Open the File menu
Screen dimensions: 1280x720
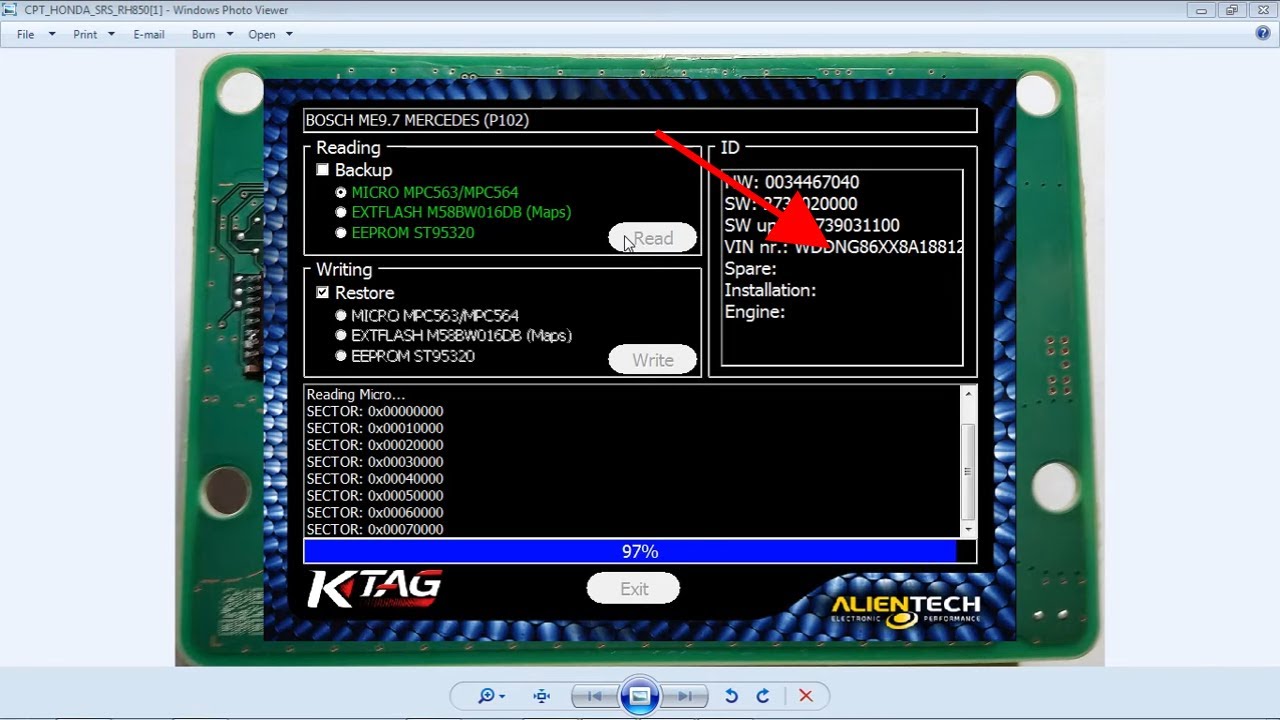pyautogui.click(x=25, y=34)
